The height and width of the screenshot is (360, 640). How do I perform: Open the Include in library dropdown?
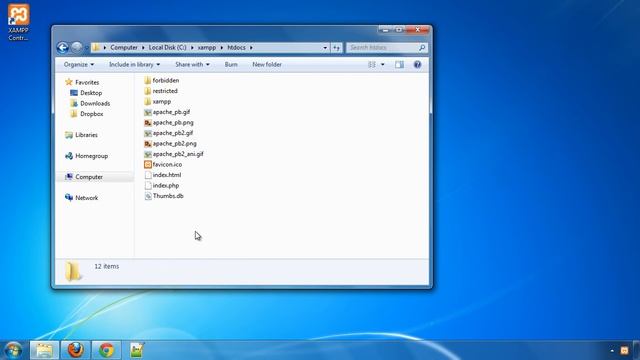click(134, 64)
